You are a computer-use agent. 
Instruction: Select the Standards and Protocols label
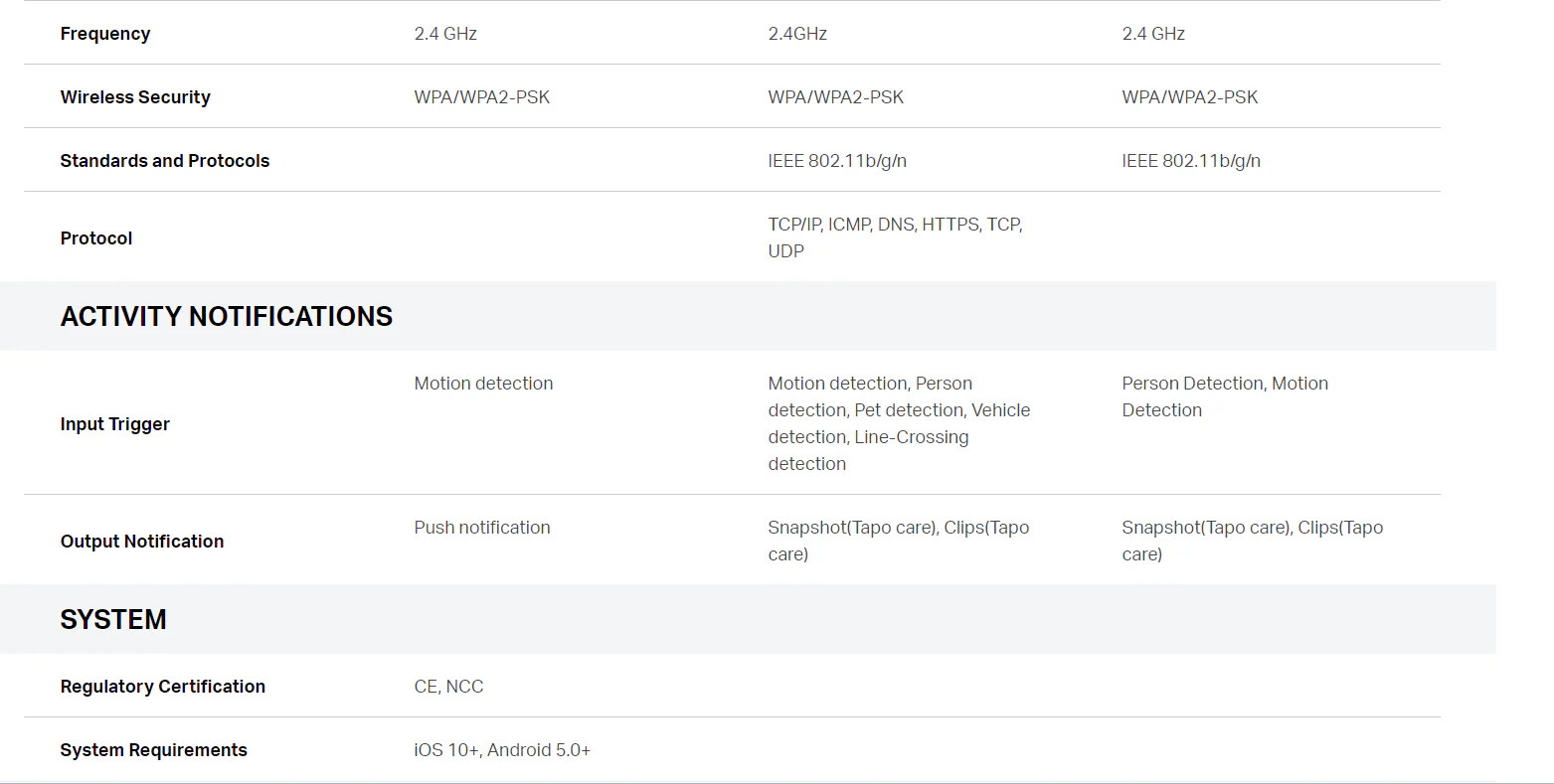165,161
